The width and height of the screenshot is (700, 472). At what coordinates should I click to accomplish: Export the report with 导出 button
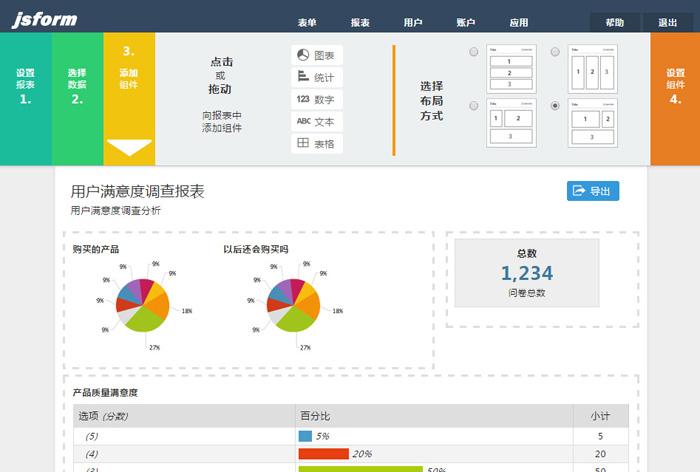[592, 191]
